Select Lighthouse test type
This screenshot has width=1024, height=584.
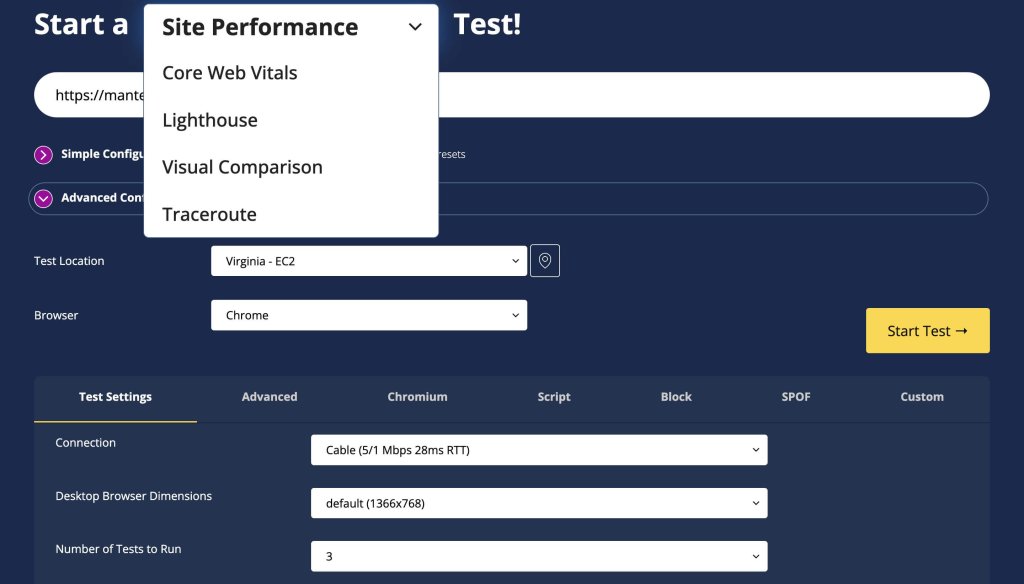[x=210, y=120]
